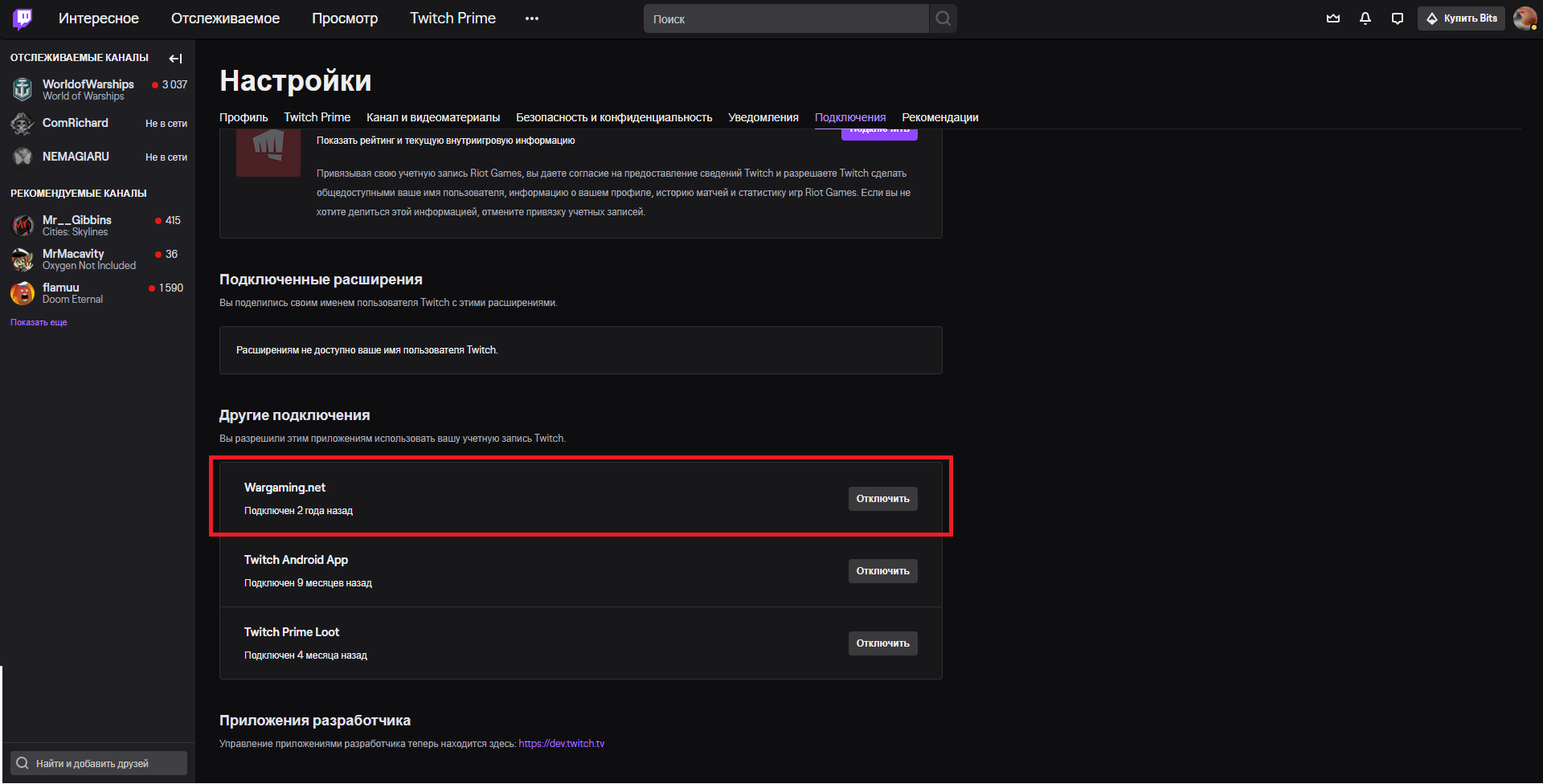Click Показать еще in sidebar
Viewport: 1543px width, 784px height.
[x=39, y=323]
